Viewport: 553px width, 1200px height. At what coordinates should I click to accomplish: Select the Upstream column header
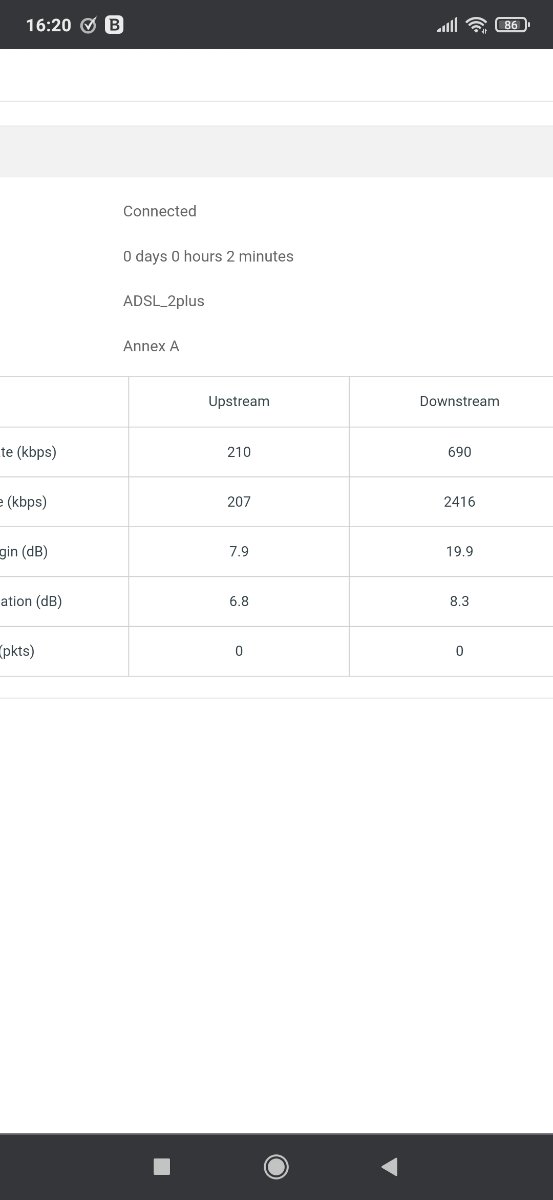(x=239, y=401)
